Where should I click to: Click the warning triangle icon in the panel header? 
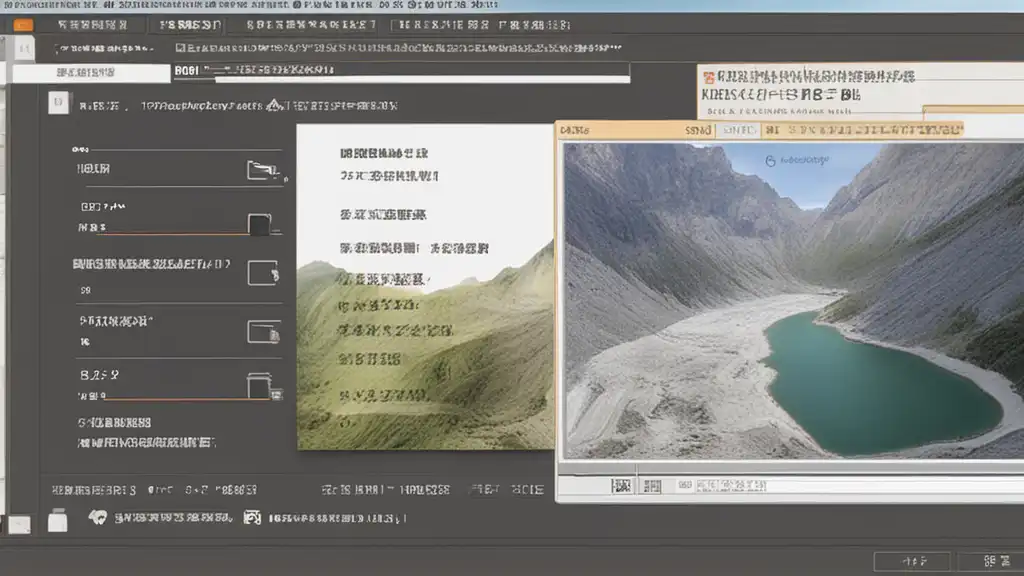tap(274, 105)
